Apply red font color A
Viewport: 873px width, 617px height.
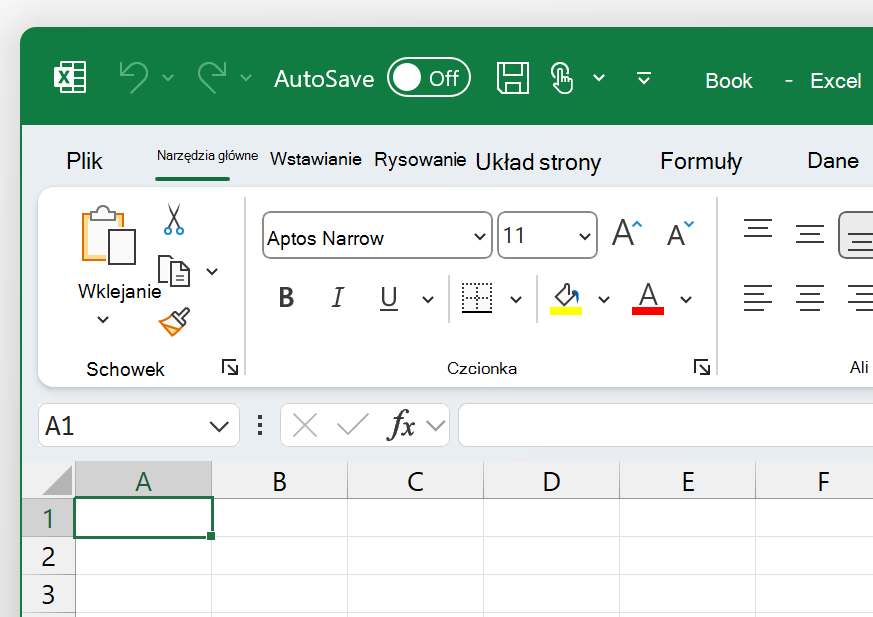point(648,298)
